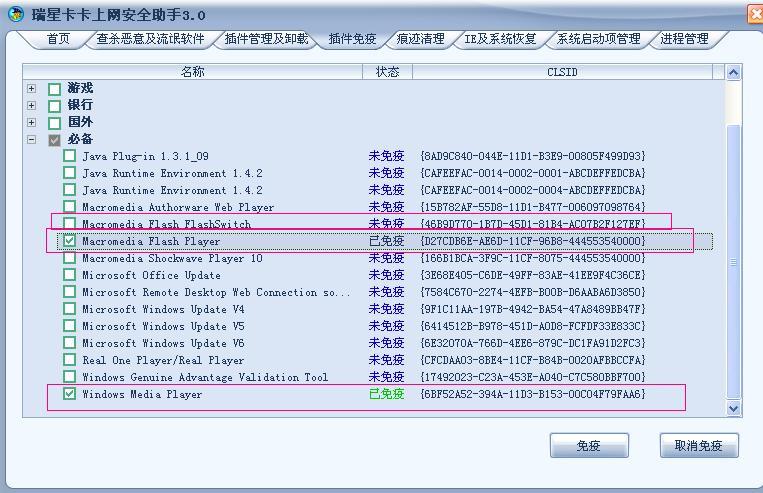Check the 游戏 category checkbox
The height and width of the screenshot is (493, 763).
click(54, 89)
